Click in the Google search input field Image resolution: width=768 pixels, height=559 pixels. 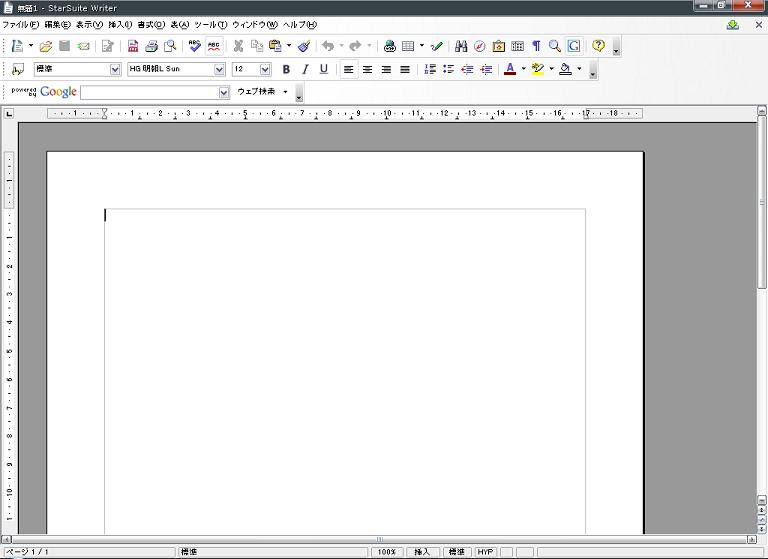pos(149,92)
